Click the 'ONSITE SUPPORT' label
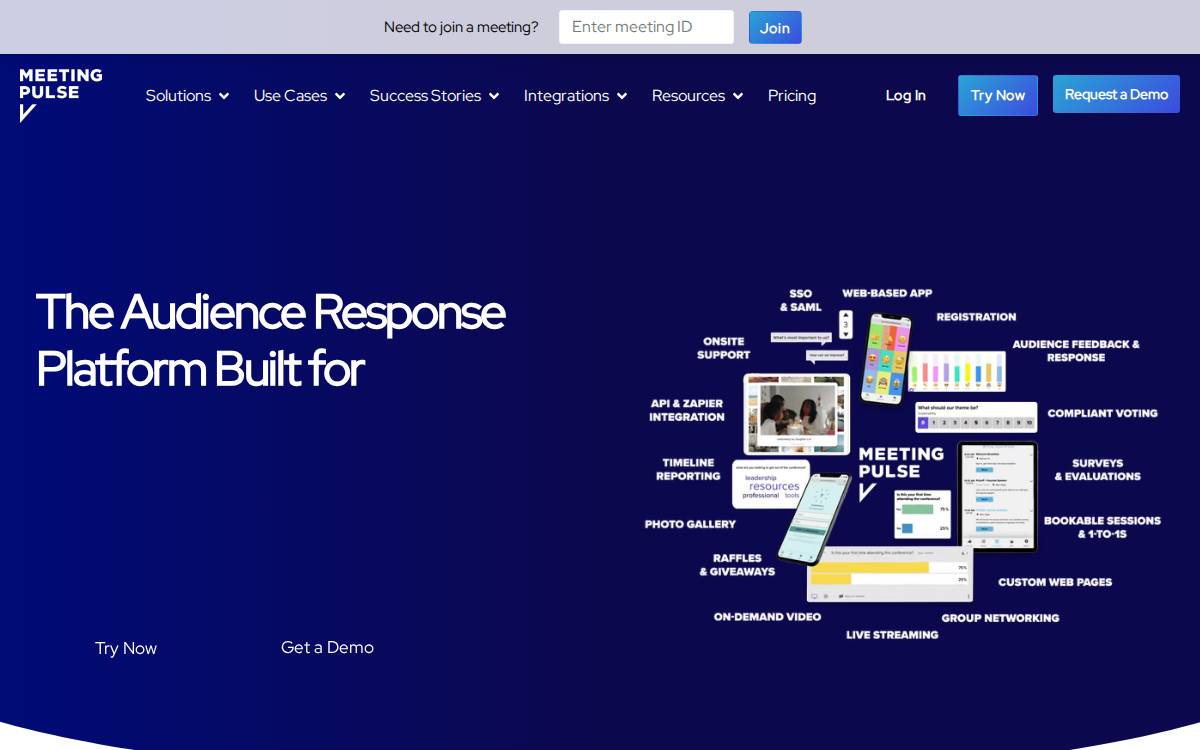This screenshot has width=1200, height=750. (x=724, y=348)
